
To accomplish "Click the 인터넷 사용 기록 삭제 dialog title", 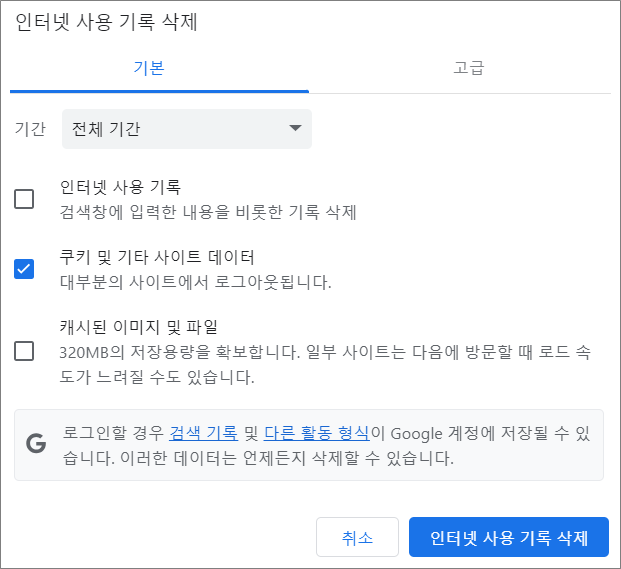I will coord(106,22).
